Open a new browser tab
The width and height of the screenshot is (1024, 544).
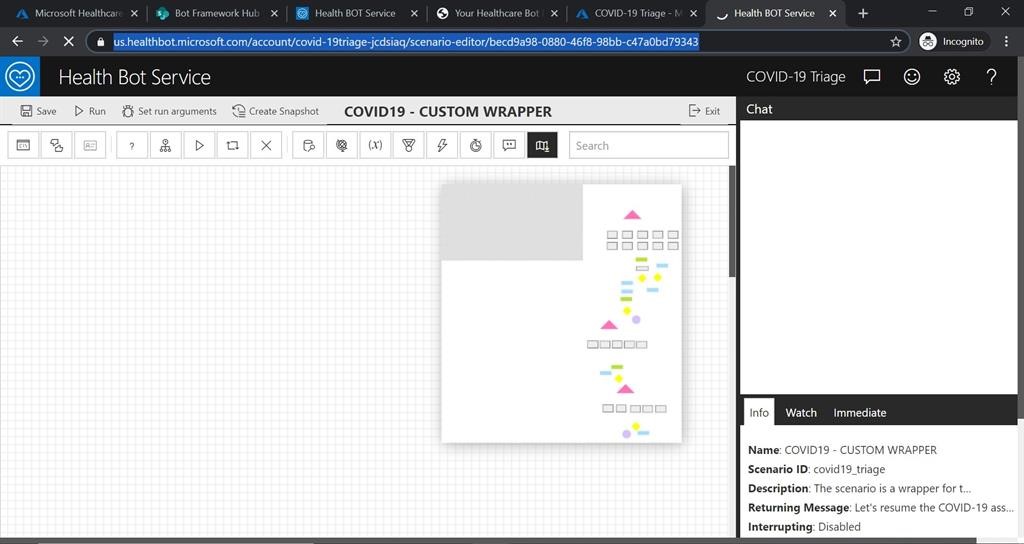pyautogui.click(x=863, y=13)
